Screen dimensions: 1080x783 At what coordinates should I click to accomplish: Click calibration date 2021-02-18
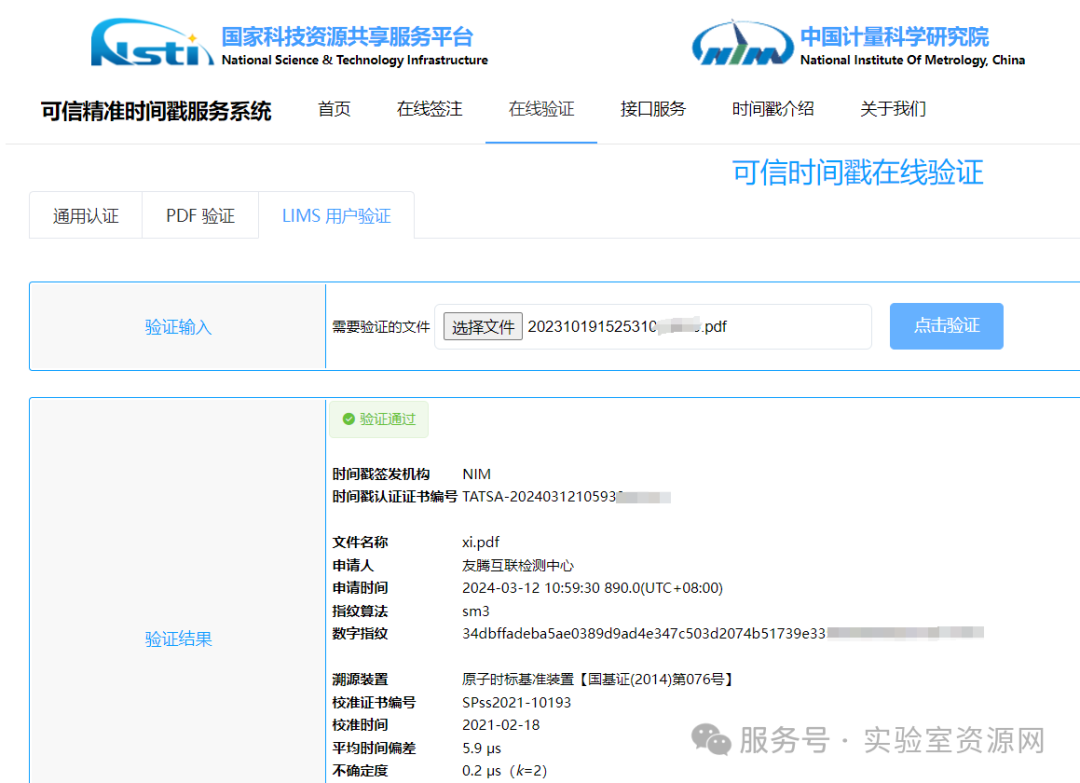tap(501, 725)
